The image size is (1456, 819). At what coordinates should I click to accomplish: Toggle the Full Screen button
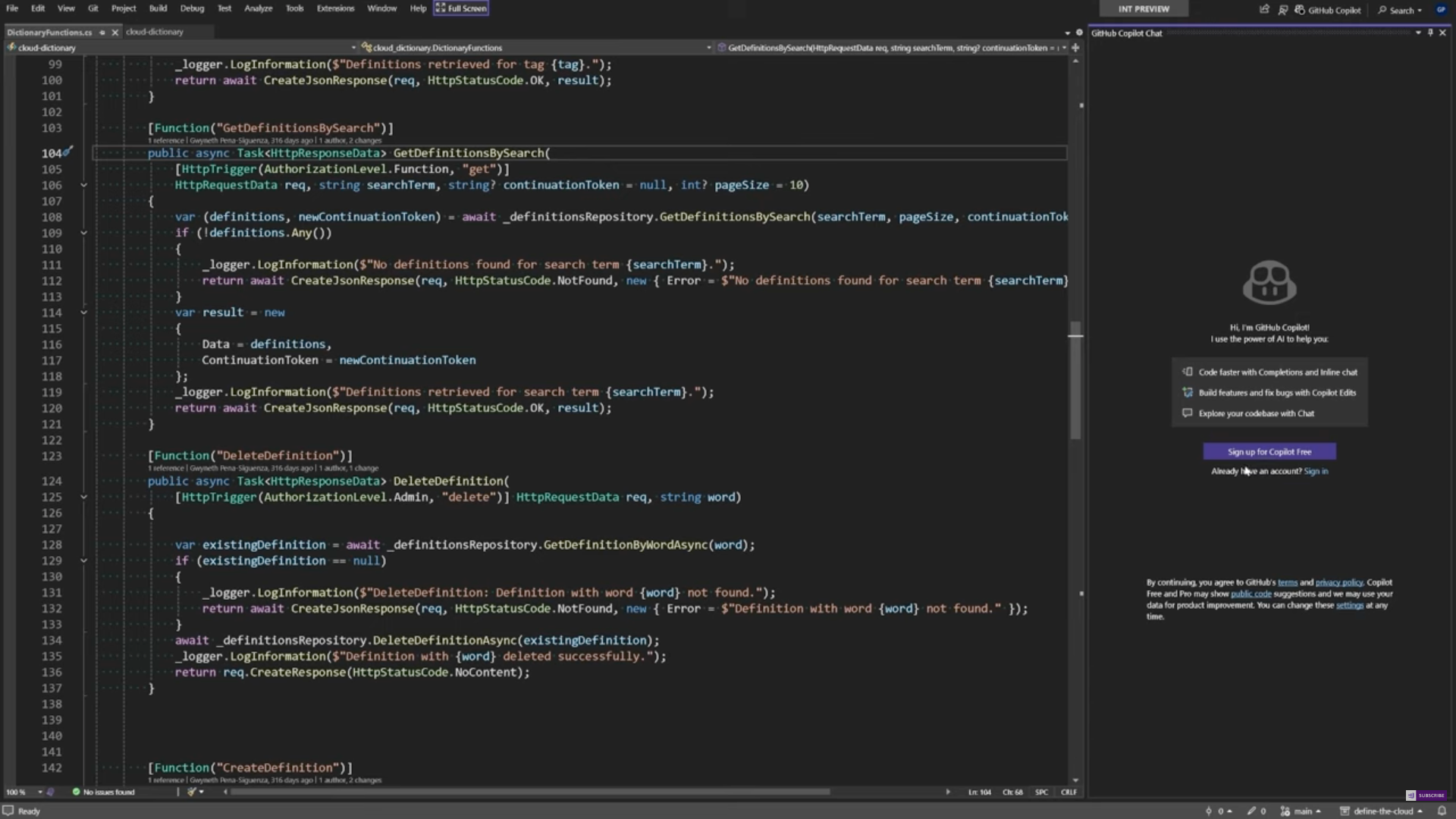click(461, 8)
